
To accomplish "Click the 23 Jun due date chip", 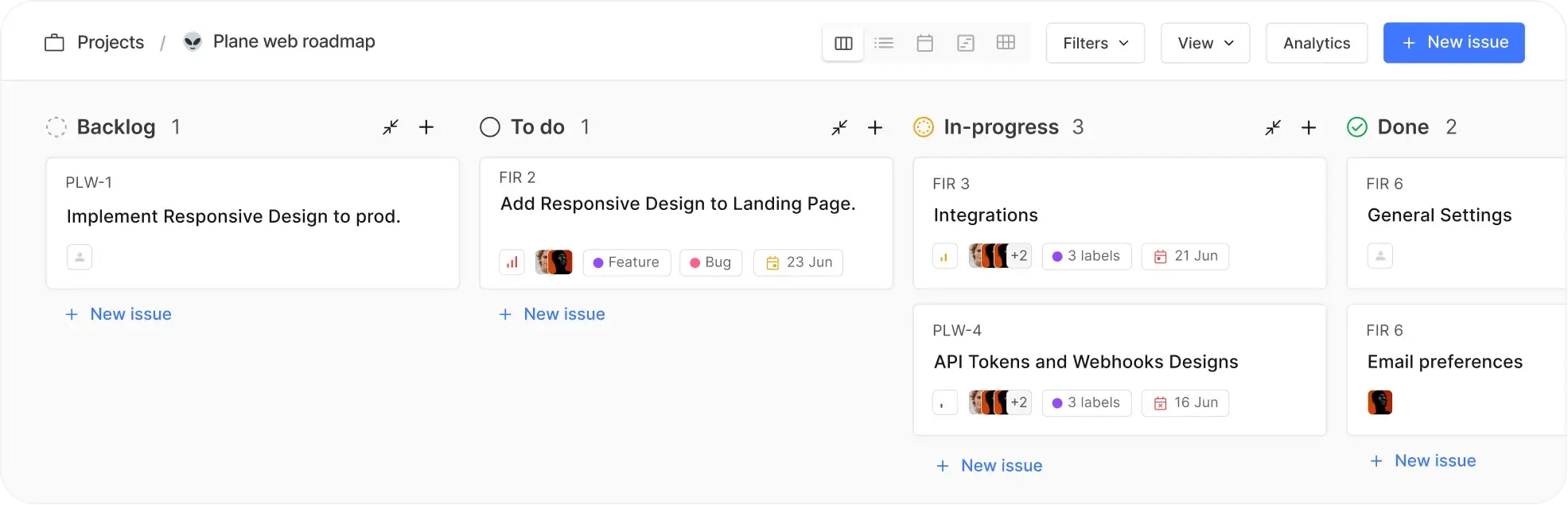I will (798, 262).
